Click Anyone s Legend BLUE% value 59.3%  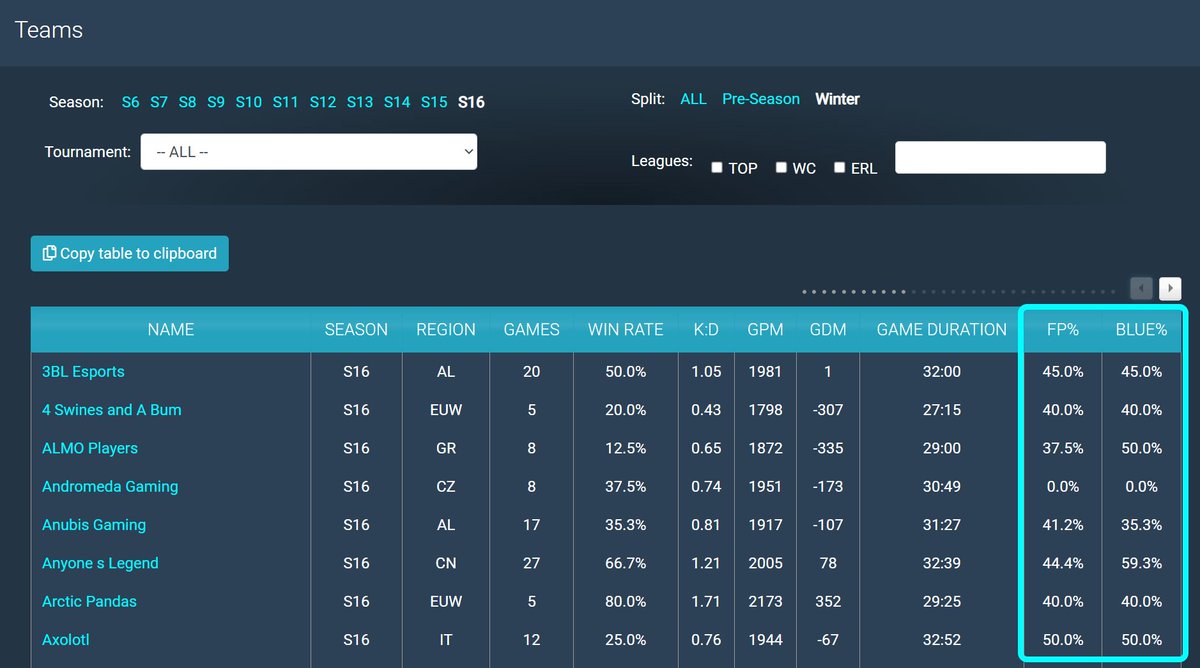pos(1141,563)
